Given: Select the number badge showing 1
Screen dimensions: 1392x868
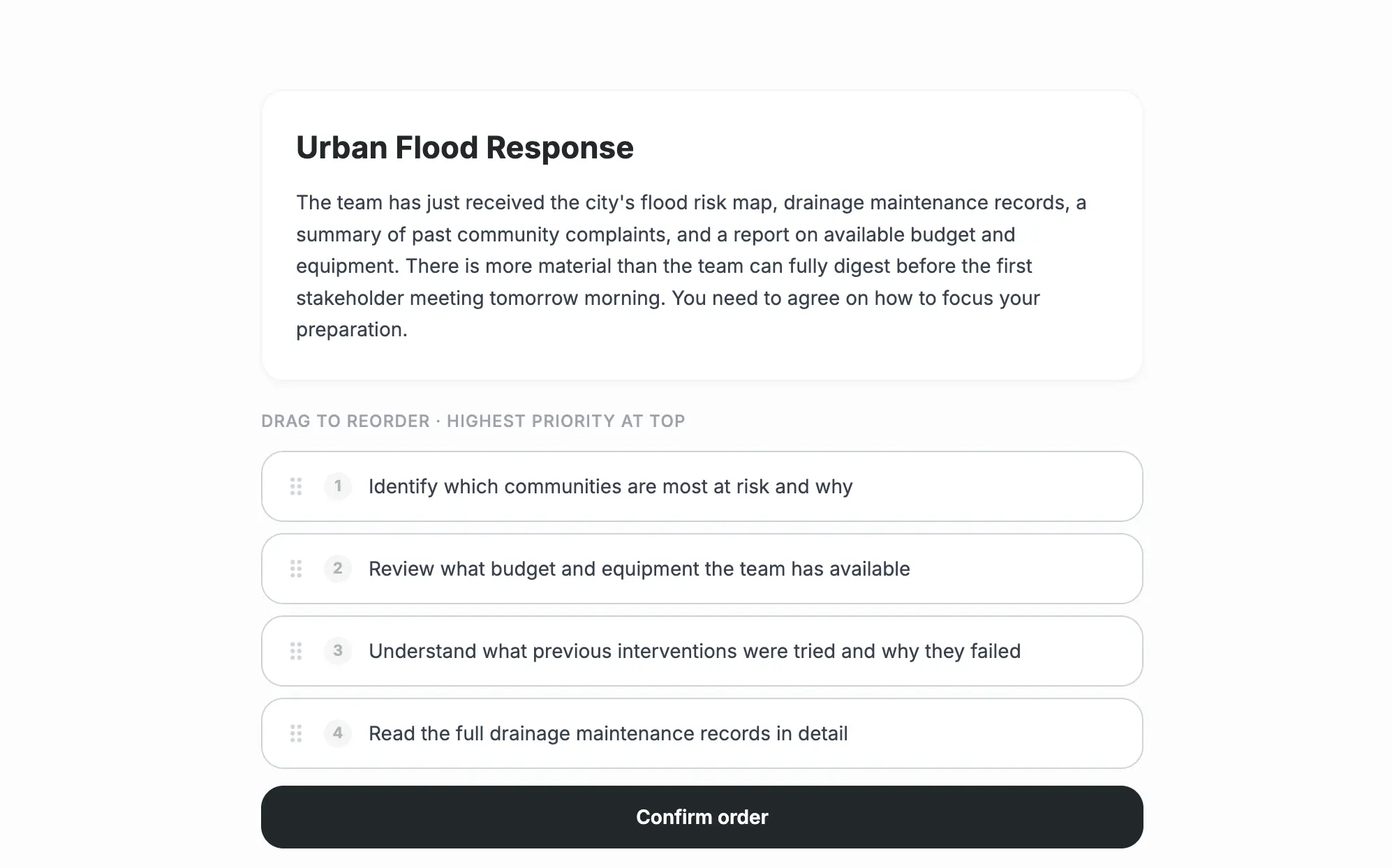Looking at the screenshot, I should pos(338,486).
